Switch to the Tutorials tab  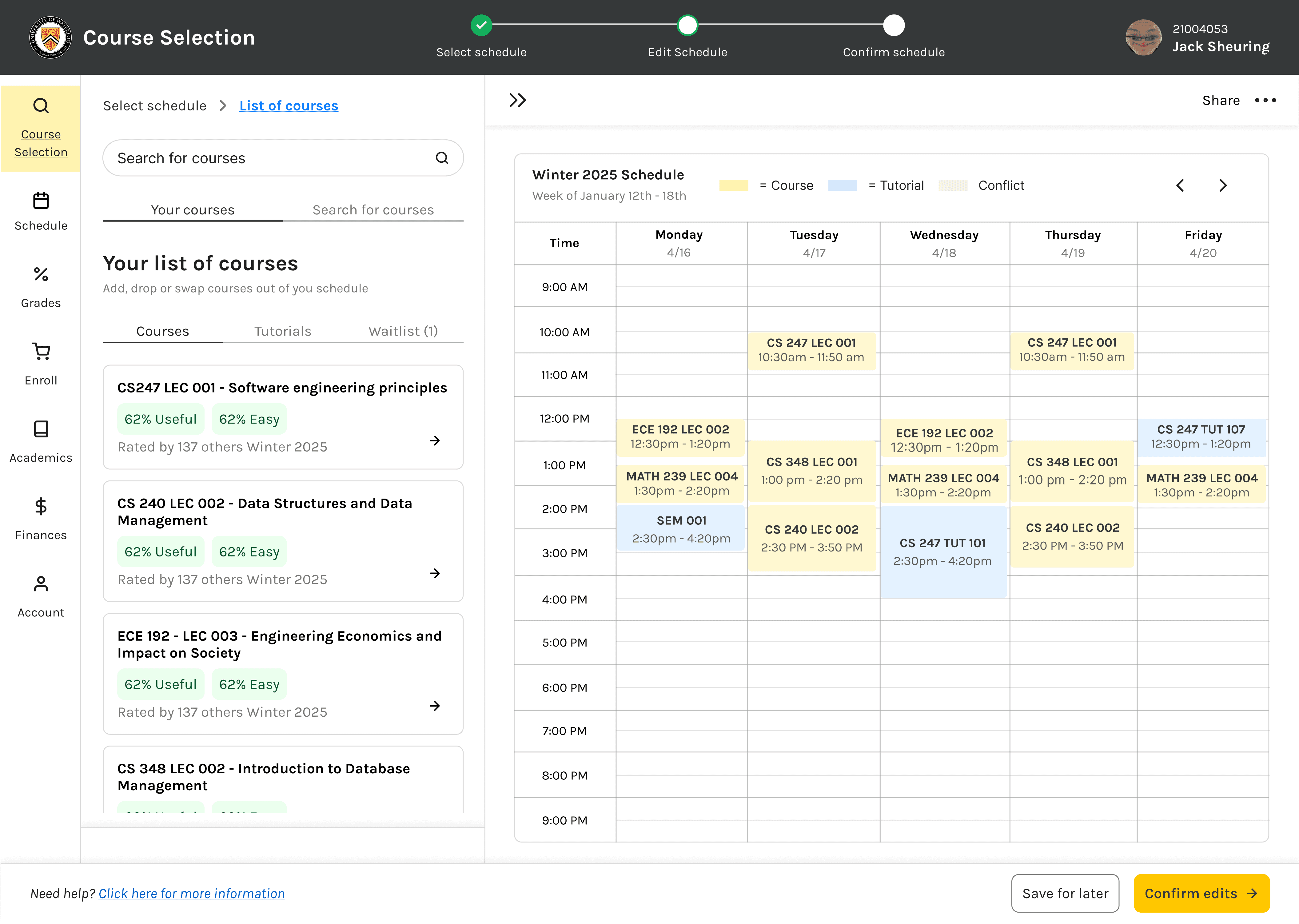click(x=283, y=331)
